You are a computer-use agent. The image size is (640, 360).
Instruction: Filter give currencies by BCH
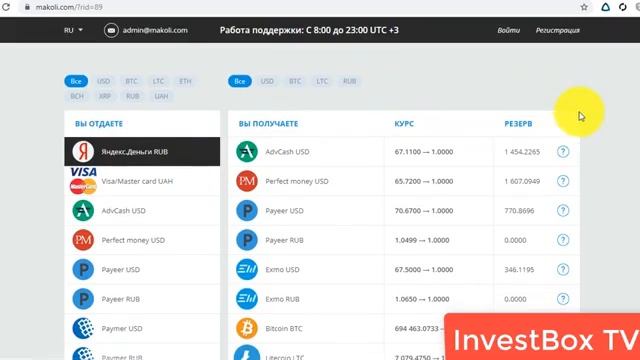click(77, 96)
